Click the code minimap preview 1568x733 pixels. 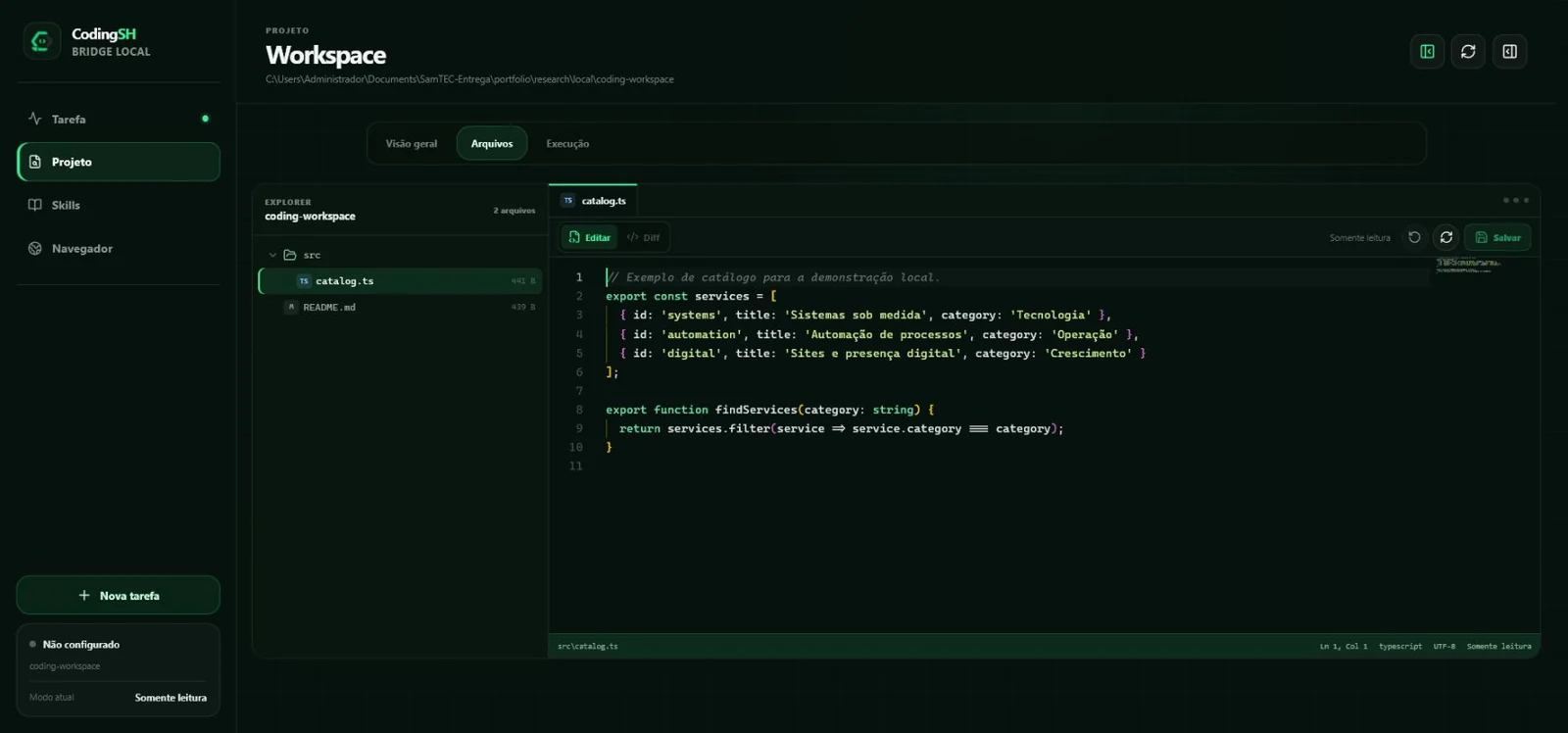(1467, 266)
